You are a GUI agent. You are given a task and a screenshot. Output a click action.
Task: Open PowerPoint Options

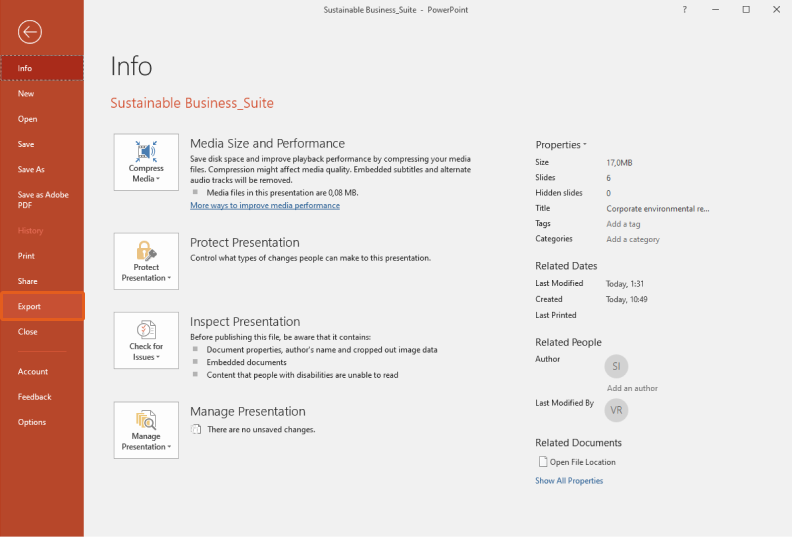click(x=42, y=422)
